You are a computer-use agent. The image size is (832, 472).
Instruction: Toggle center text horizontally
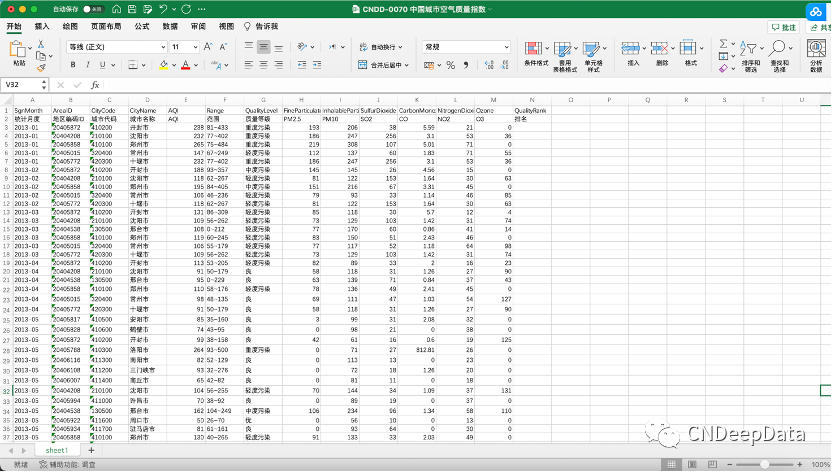point(263,65)
